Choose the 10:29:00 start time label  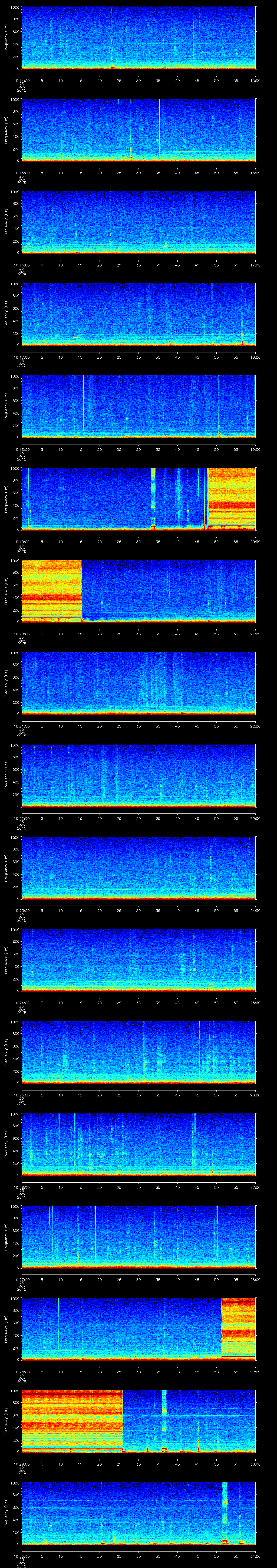click(21, 1463)
